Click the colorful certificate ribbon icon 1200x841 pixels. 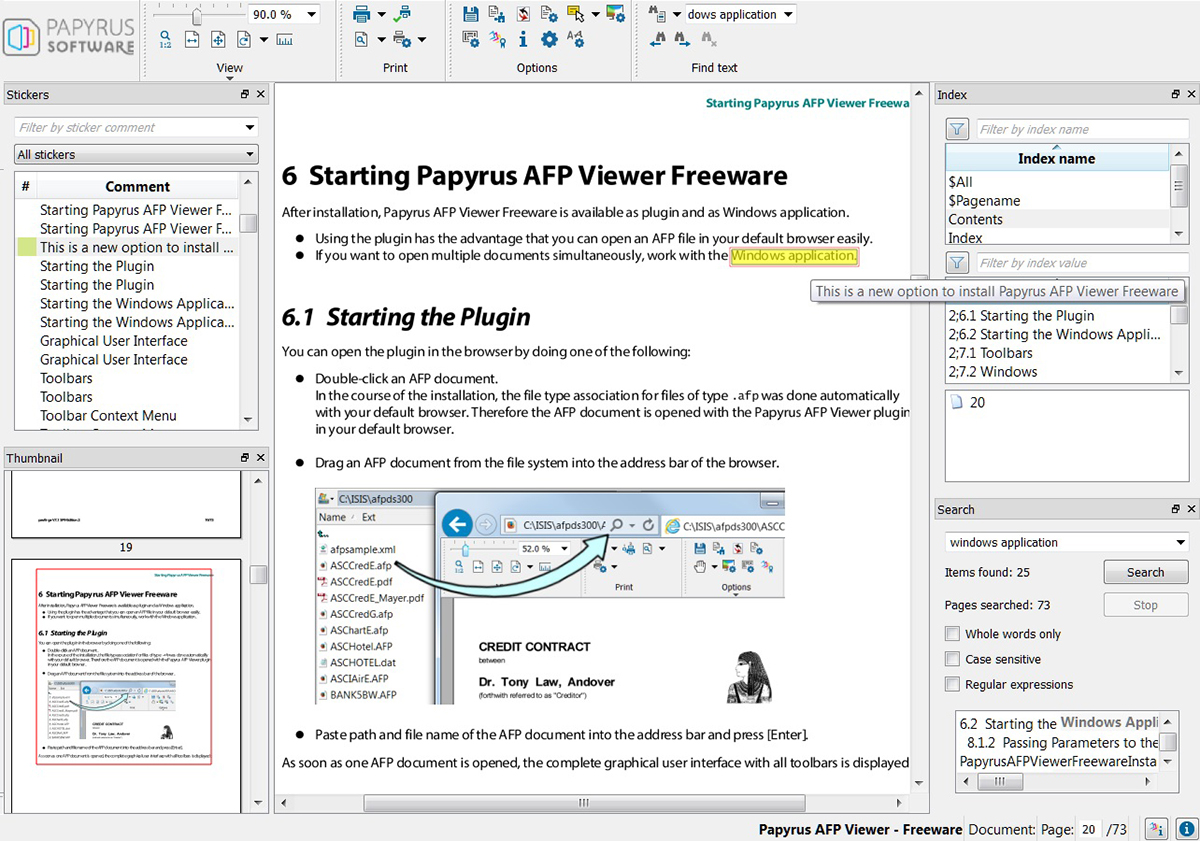click(497, 40)
